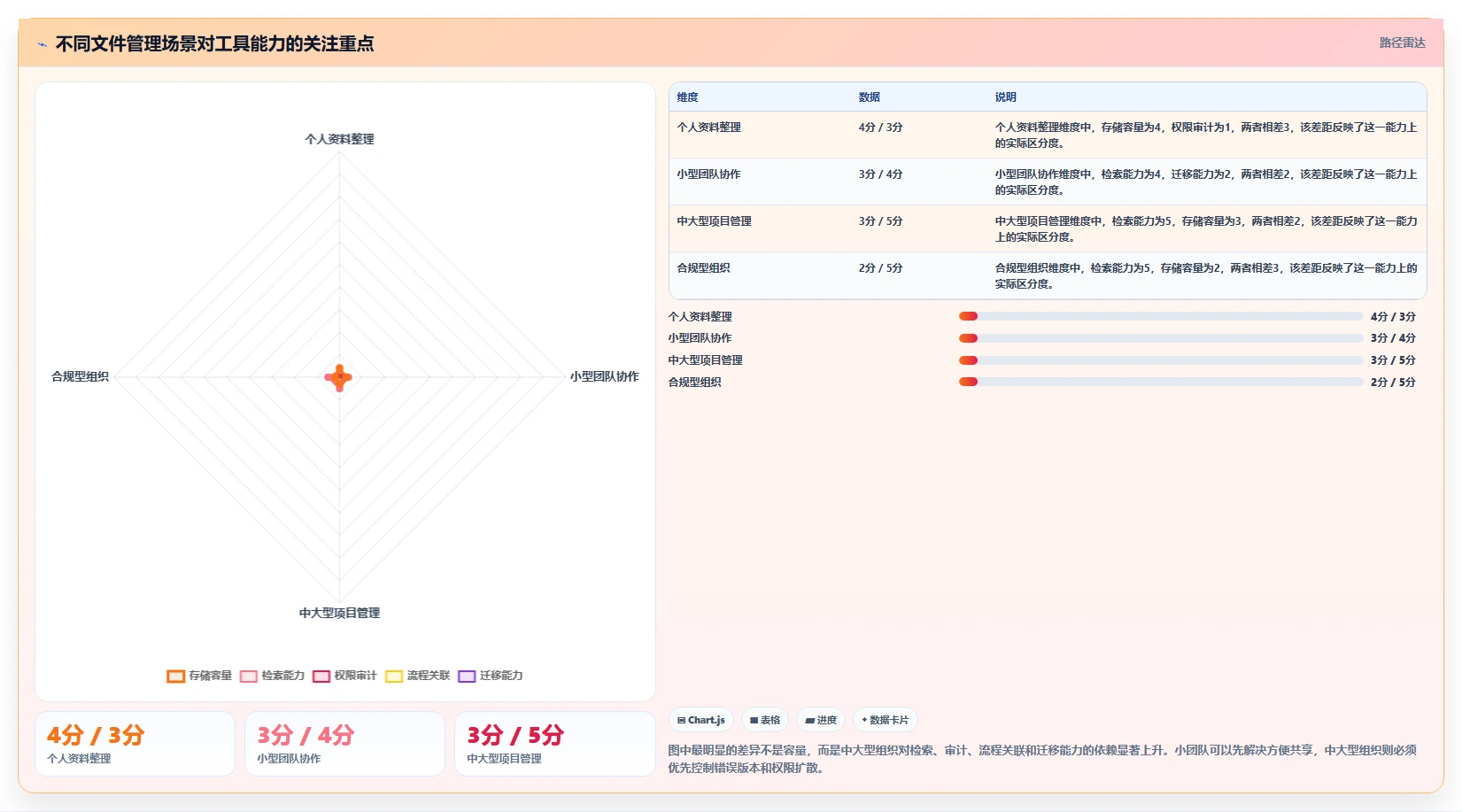Toggle 迁移能力 legend series
1462x812 pixels.
click(x=491, y=676)
